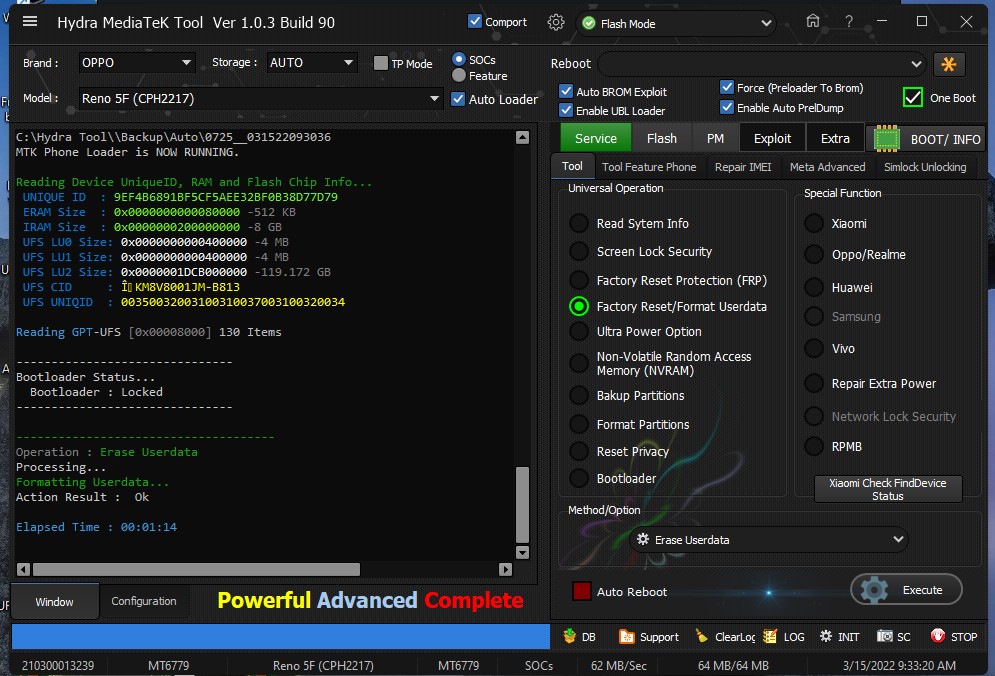The width and height of the screenshot is (995, 676).
Task: Switch to the Extra tab
Action: [834, 138]
